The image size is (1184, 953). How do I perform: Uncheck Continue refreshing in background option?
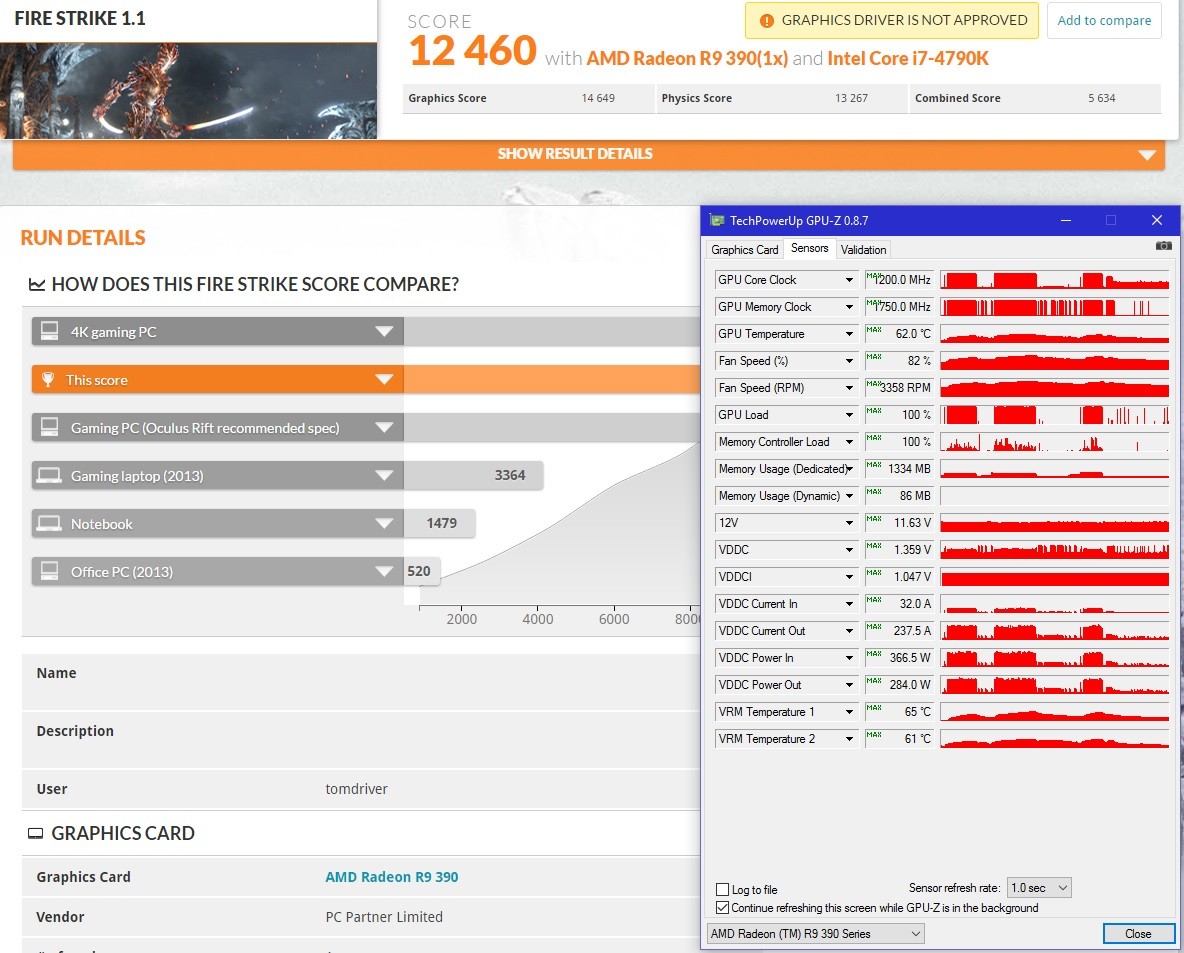[723, 908]
